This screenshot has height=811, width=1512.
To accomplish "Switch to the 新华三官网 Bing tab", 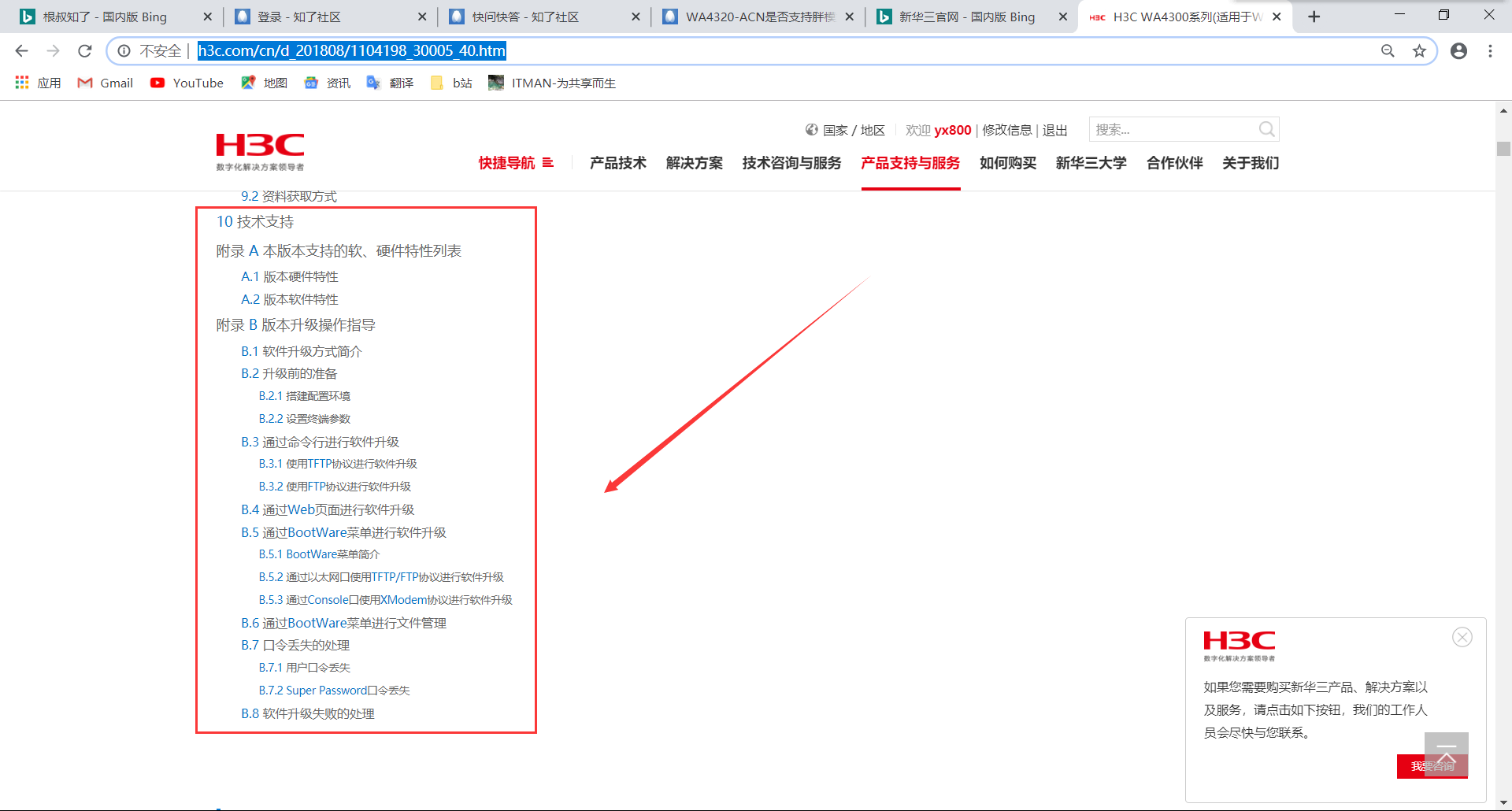I will [x=967, y=17].
